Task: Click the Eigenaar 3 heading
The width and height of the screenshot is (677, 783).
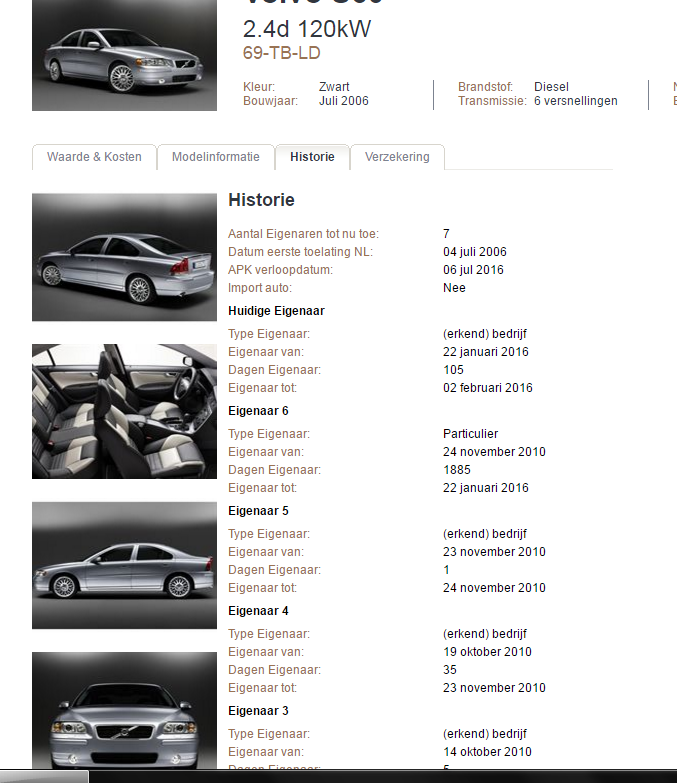Action: pos(258,711)
